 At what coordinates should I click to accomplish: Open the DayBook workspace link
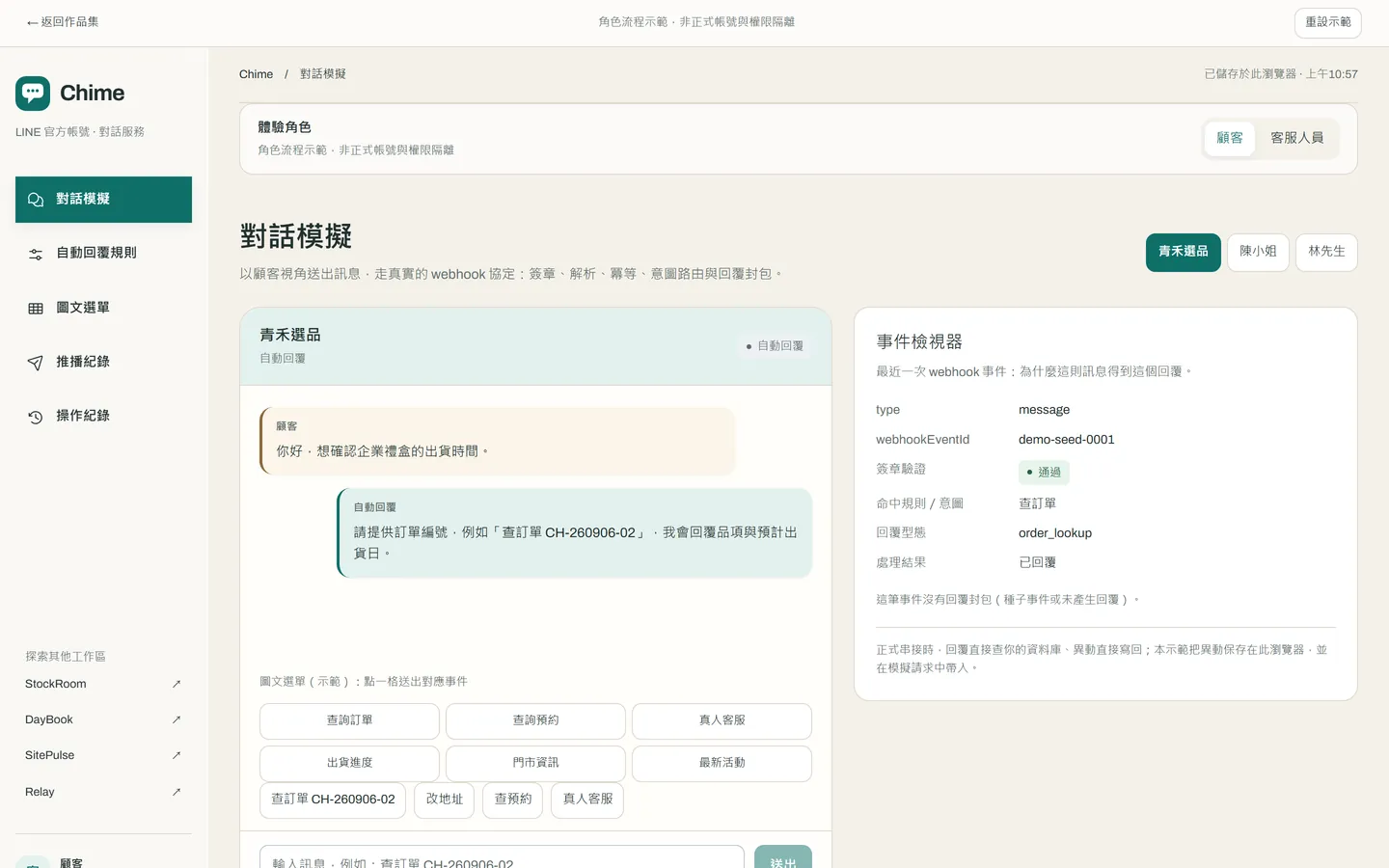(103, 719)
